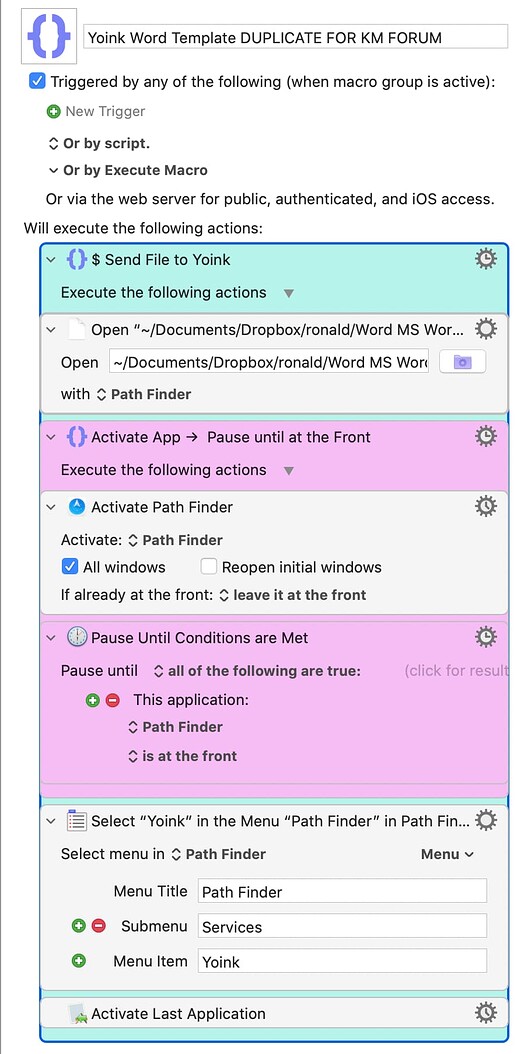
Task: Remove the Submenu row with red minus
Action: pos(98,926)
